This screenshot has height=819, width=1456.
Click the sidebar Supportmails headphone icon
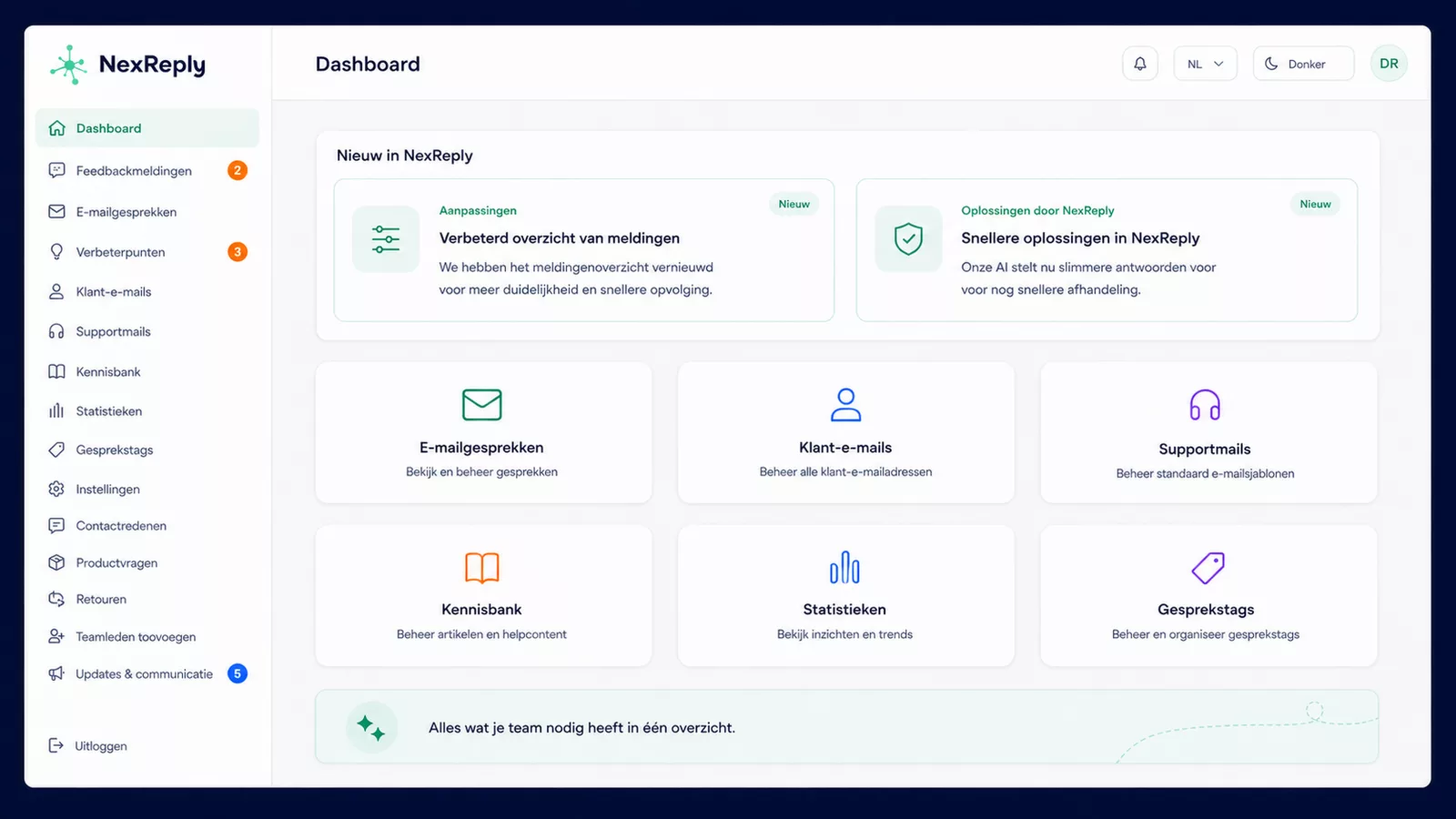pos(56,332)
